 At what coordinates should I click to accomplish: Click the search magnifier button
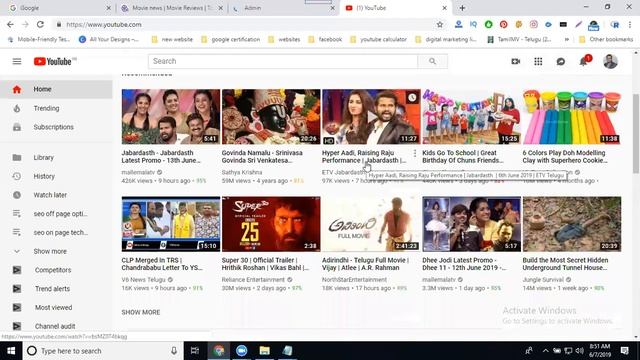pyautogui.click(x=432, y=61)
